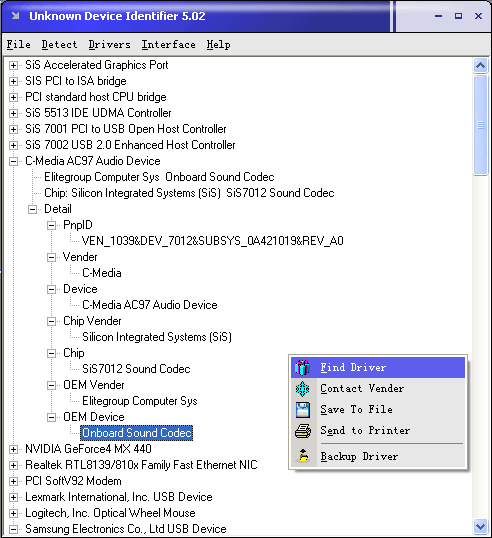Choose Save To File menu entry

[x=378, y=409]
